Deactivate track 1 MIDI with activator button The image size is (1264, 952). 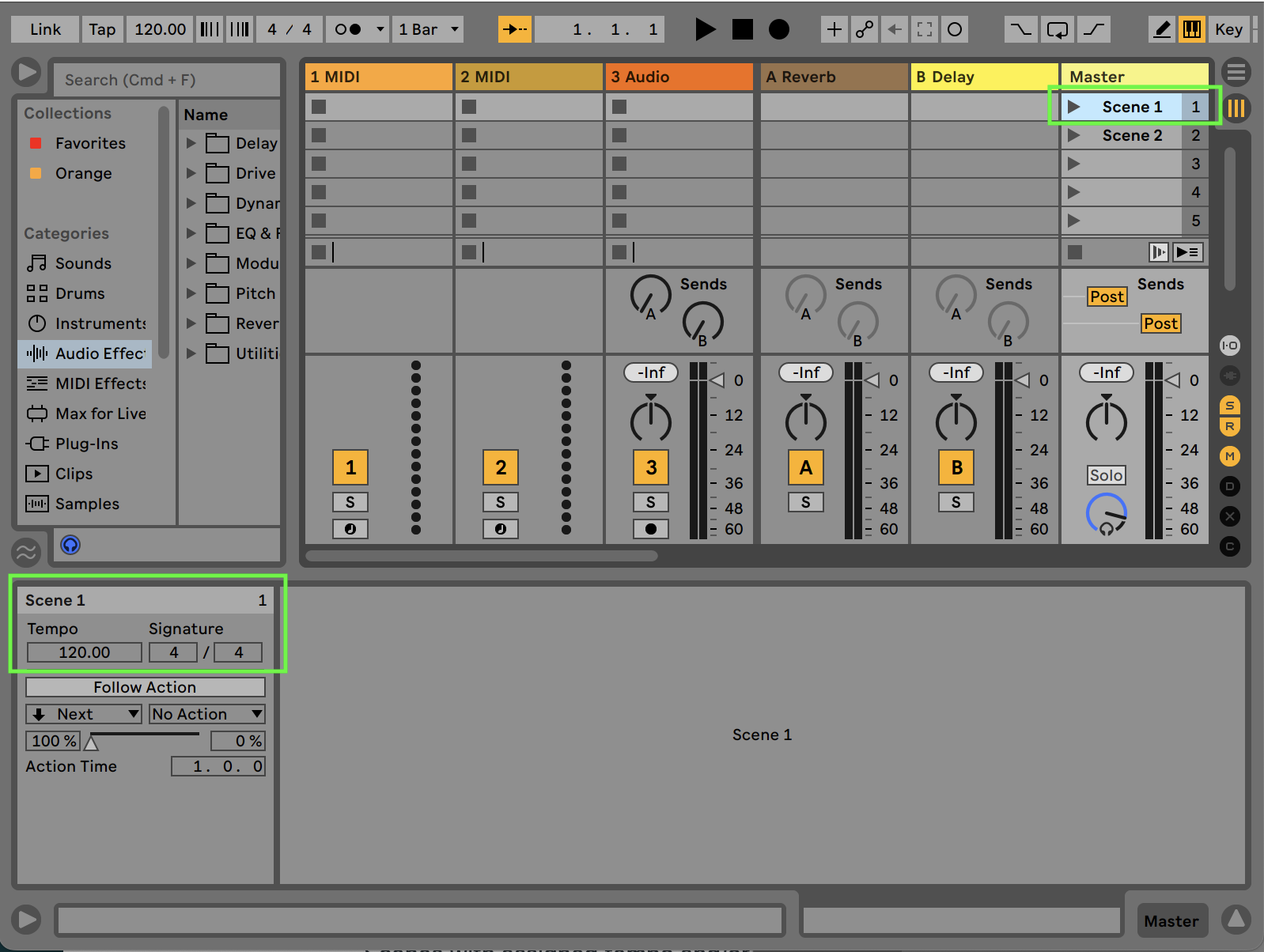coord(350,467)
